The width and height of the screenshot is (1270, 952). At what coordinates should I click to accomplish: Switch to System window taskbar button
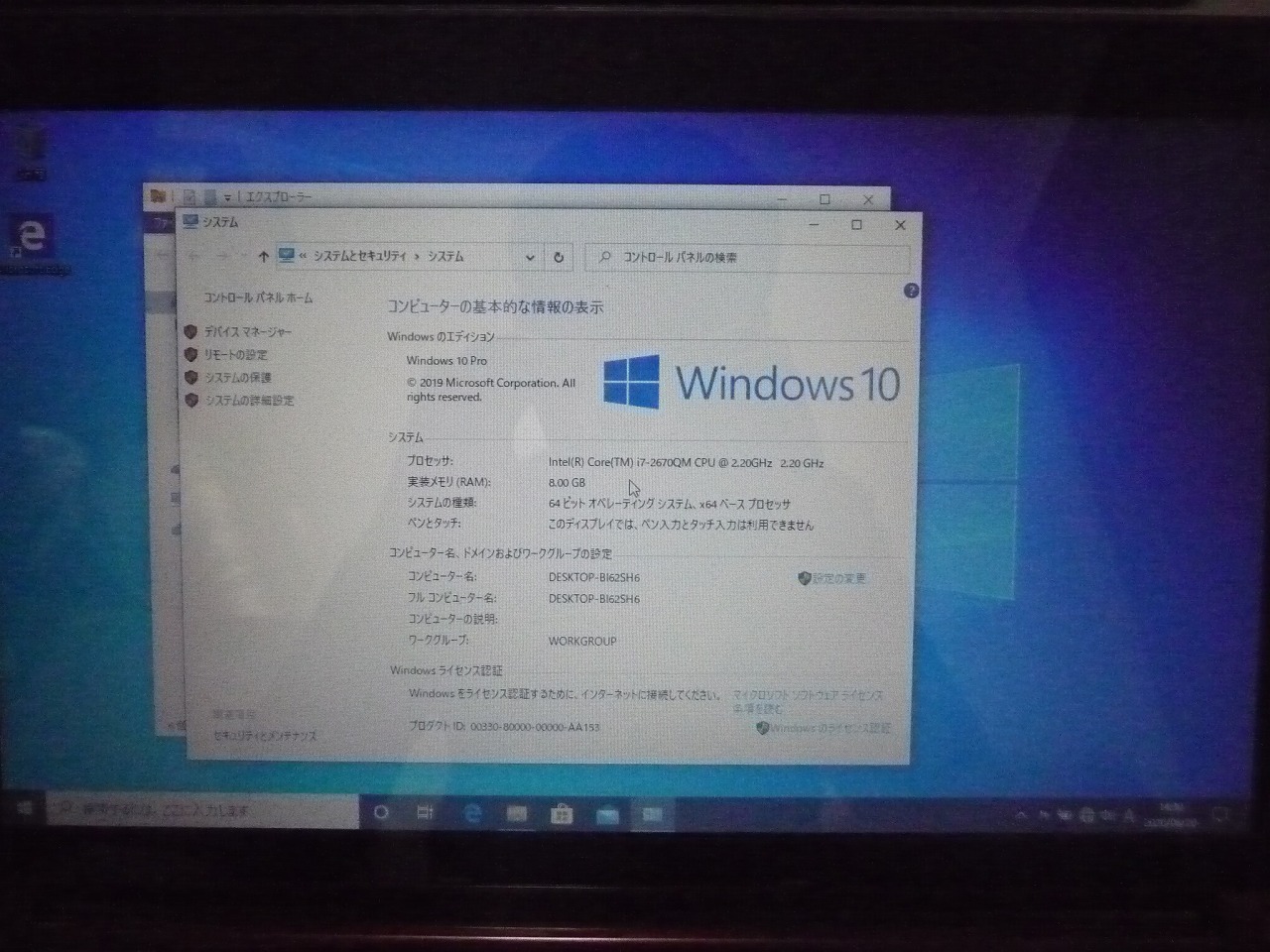coord(652,815)
